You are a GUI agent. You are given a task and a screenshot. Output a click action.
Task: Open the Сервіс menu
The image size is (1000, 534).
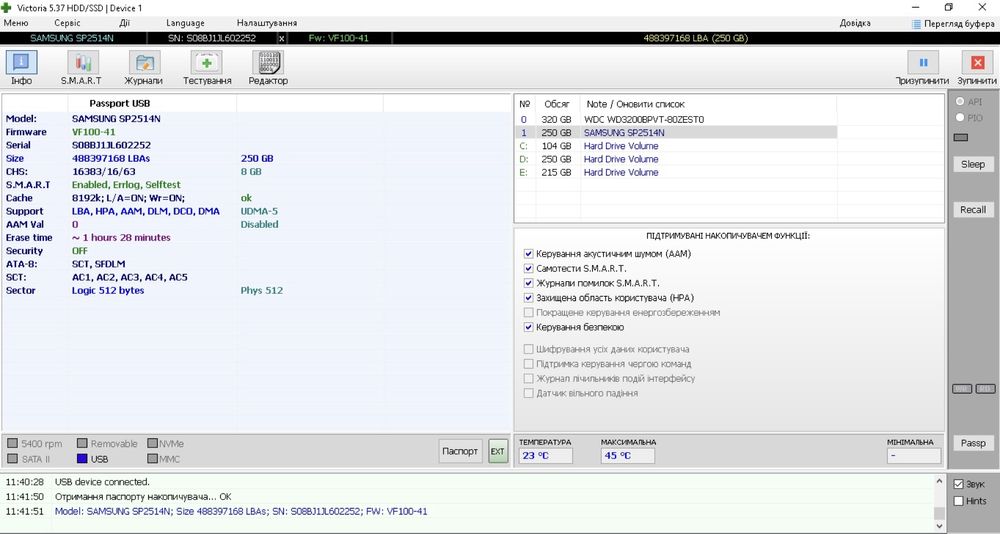coord(68,23)
